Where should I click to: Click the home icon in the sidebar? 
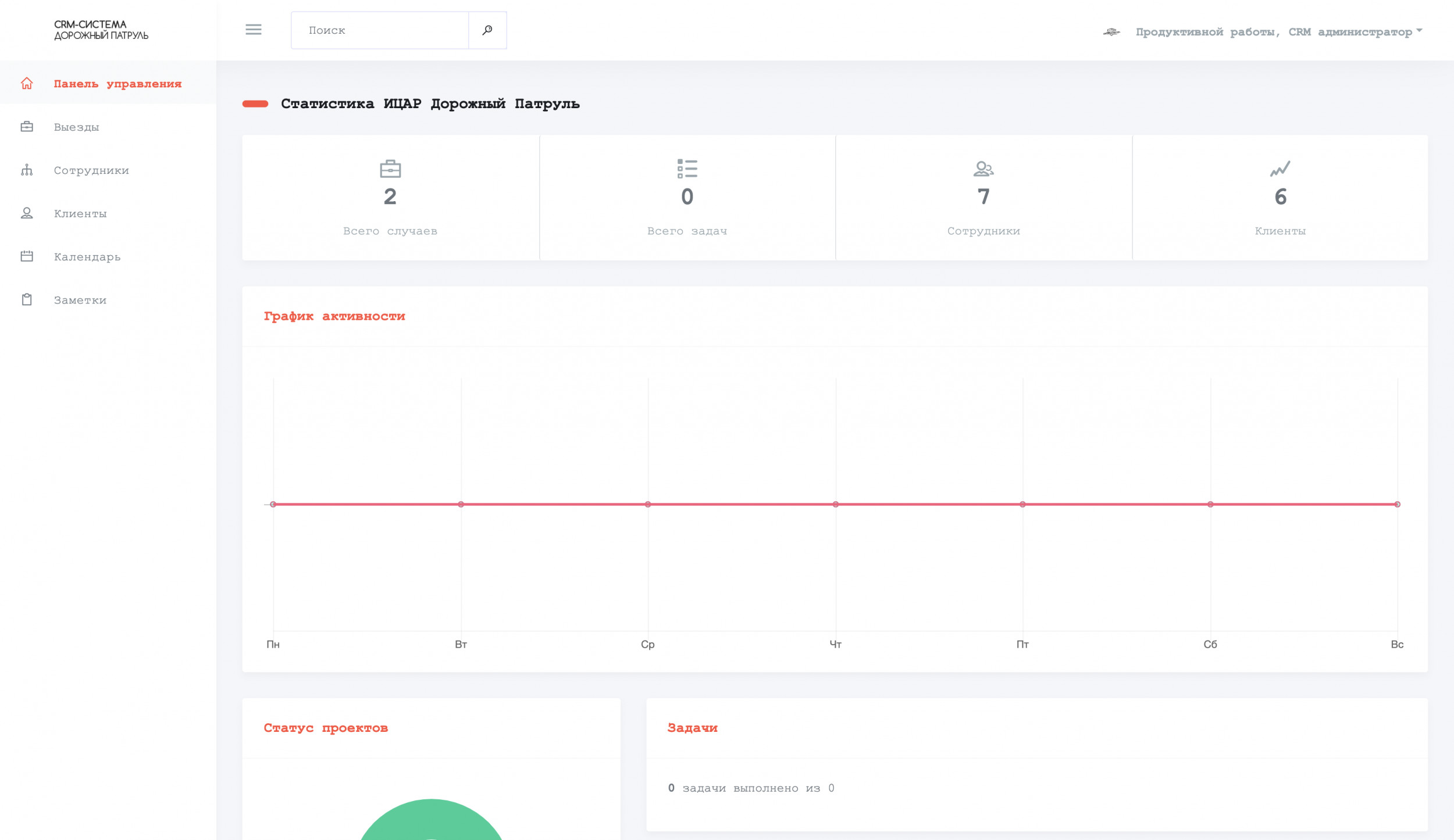[27, 84]
